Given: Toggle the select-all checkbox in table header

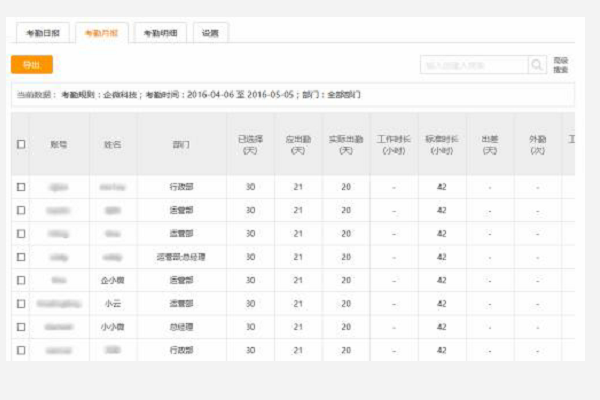Looking at the screenshot, I should click(21, 144).
